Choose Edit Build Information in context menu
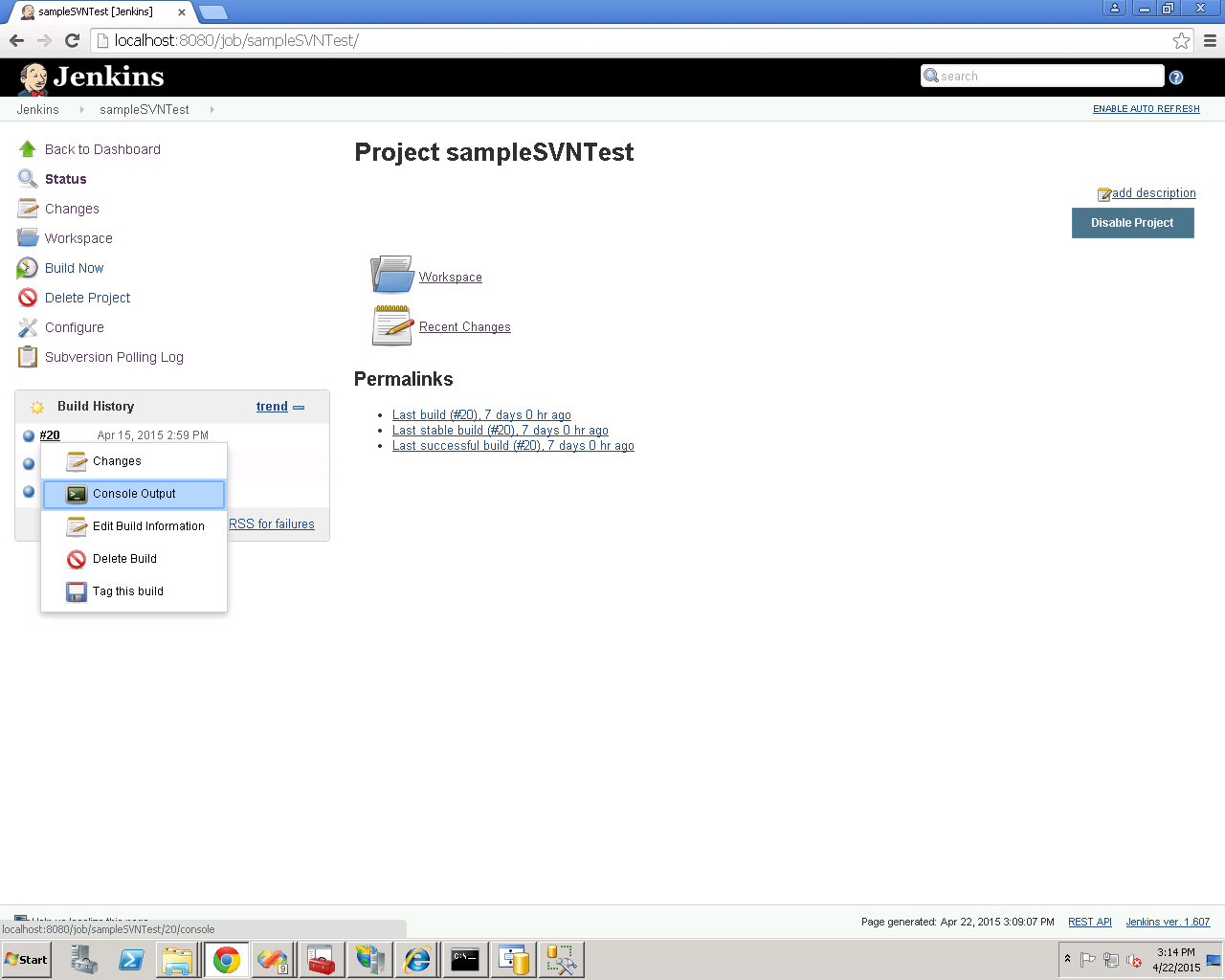Image resolution: width=1225 pixels, height=980 pixels. 134,526
